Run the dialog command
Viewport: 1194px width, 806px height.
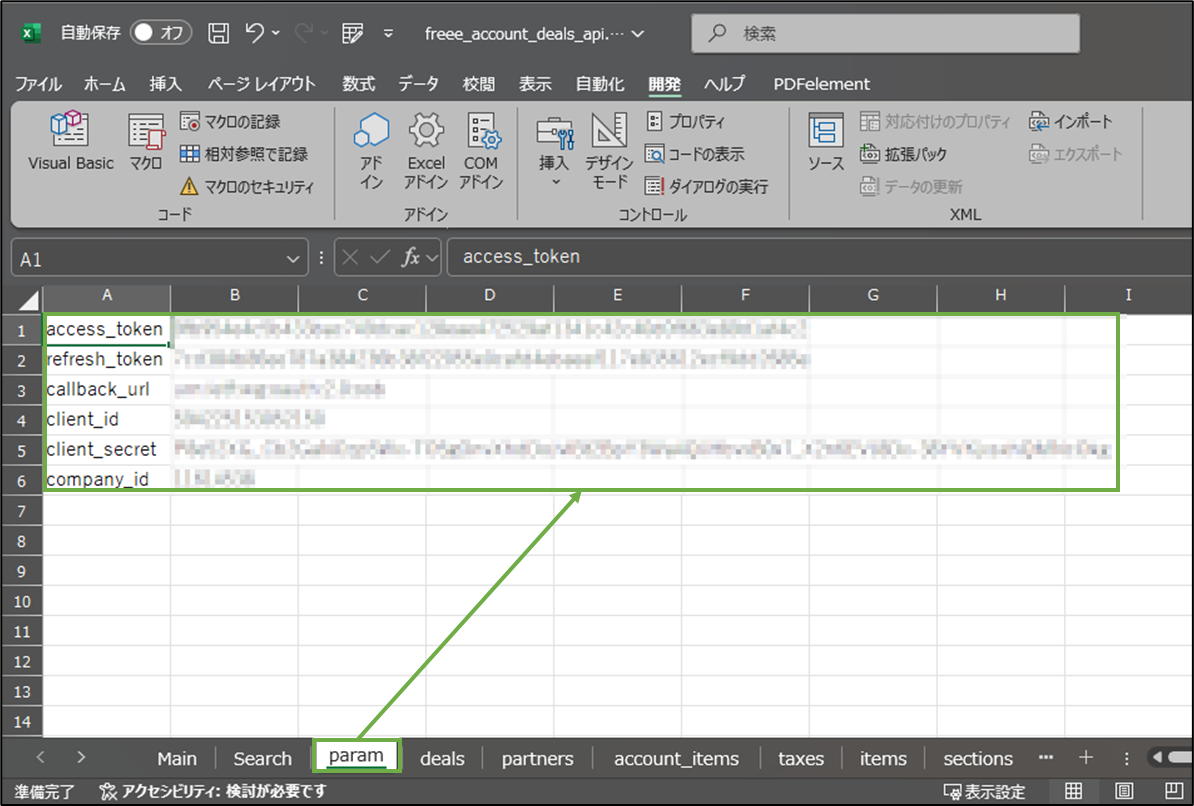706,187
